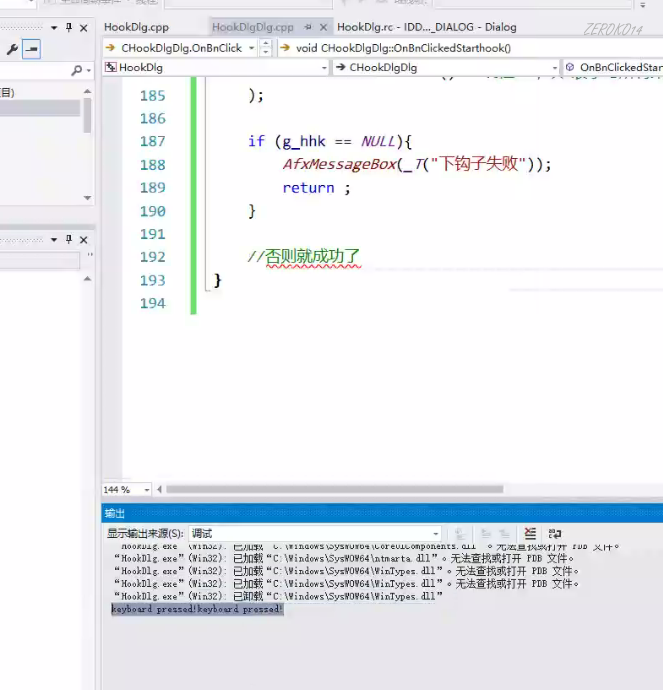Open the OnBnClickedStar member dropdown
663x690 pixels.
pyautogui.click(x=613, y=68)
